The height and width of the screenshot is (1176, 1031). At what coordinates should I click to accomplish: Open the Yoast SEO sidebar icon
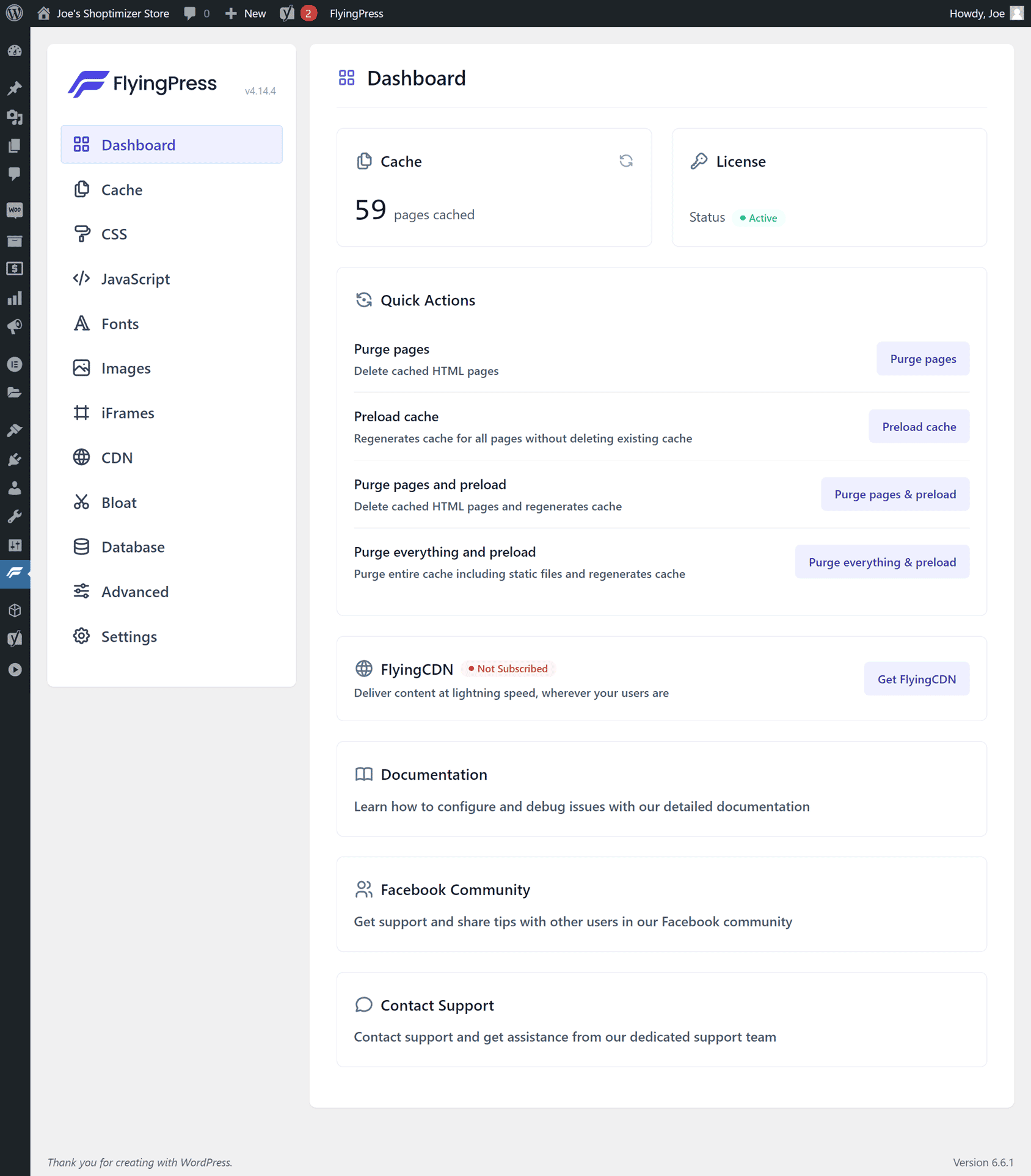pos(15,639)
